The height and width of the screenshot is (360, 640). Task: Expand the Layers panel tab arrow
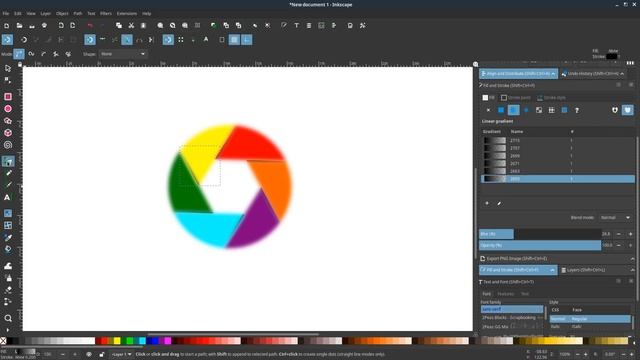632,270
